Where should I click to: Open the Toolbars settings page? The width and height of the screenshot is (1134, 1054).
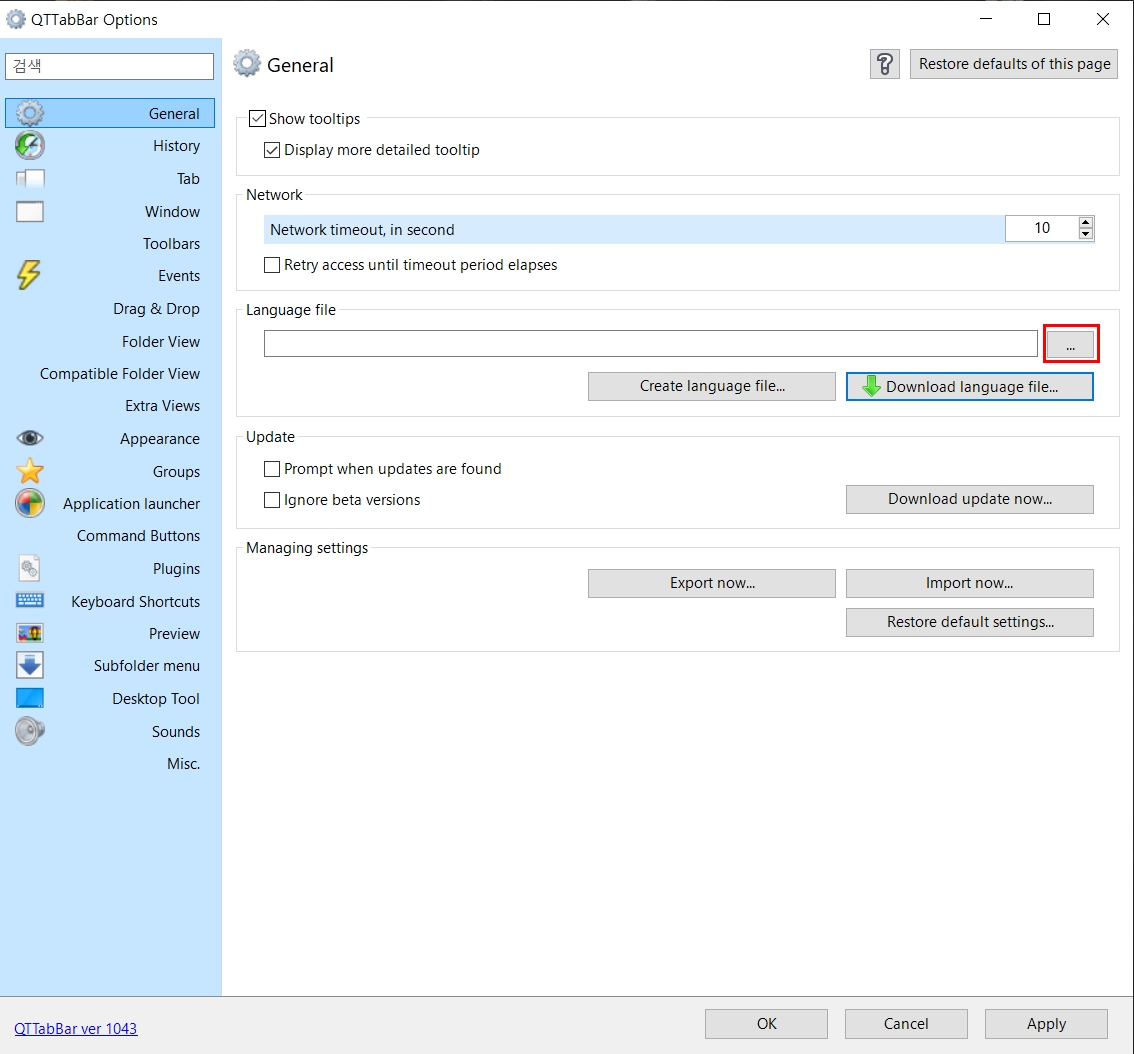(171, 244)
